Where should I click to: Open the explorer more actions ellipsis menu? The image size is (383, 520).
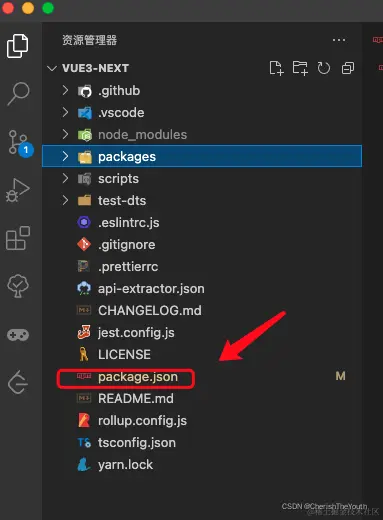click(x=339, y=40)
